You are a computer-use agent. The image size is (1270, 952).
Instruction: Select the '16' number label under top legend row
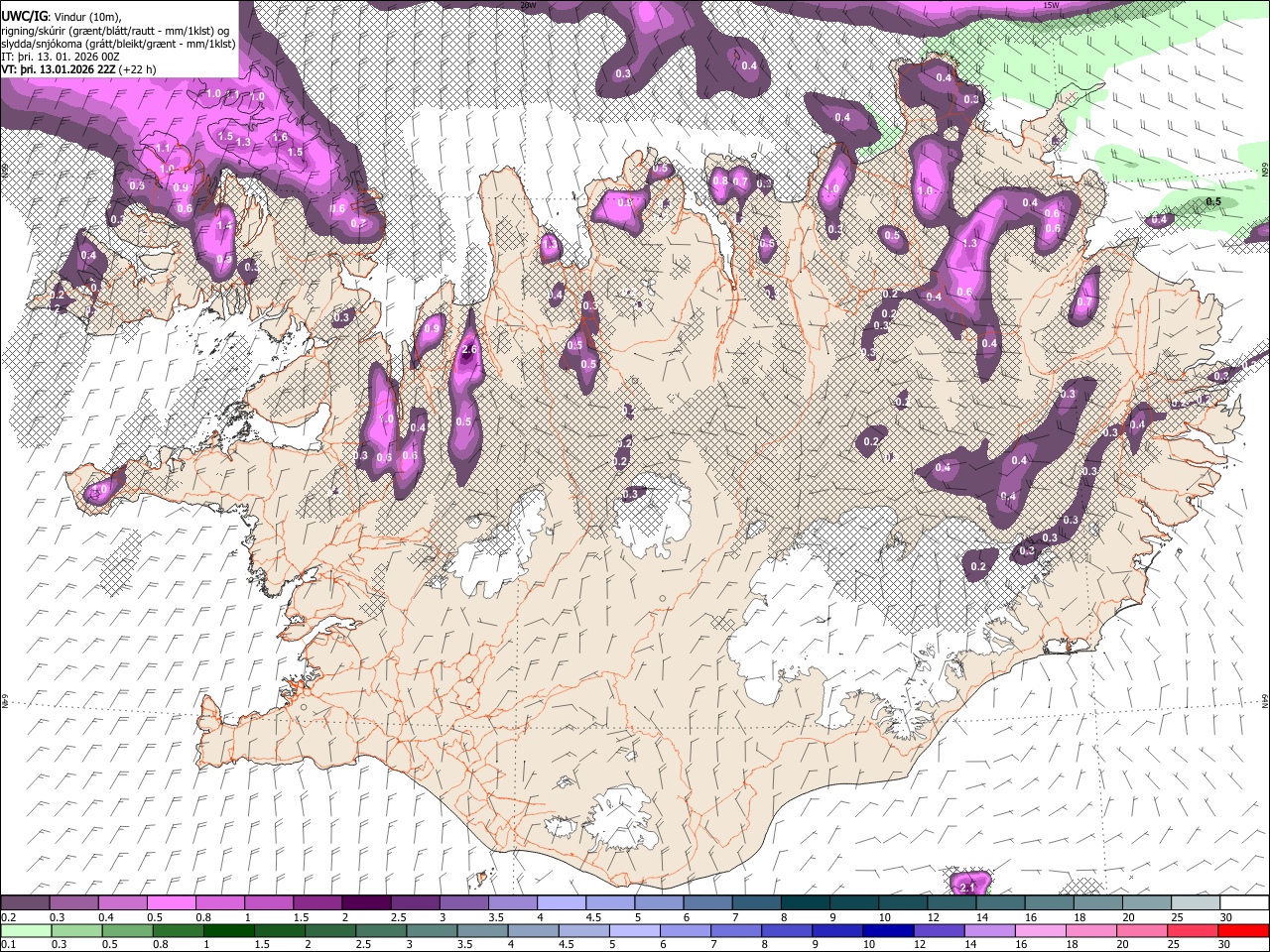(1031, 917)
